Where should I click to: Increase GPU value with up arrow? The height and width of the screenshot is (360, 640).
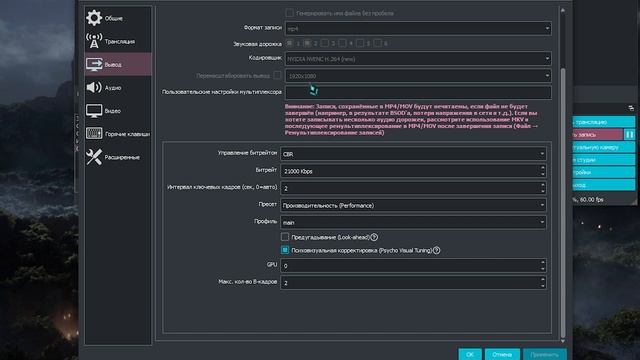point(542,262)
